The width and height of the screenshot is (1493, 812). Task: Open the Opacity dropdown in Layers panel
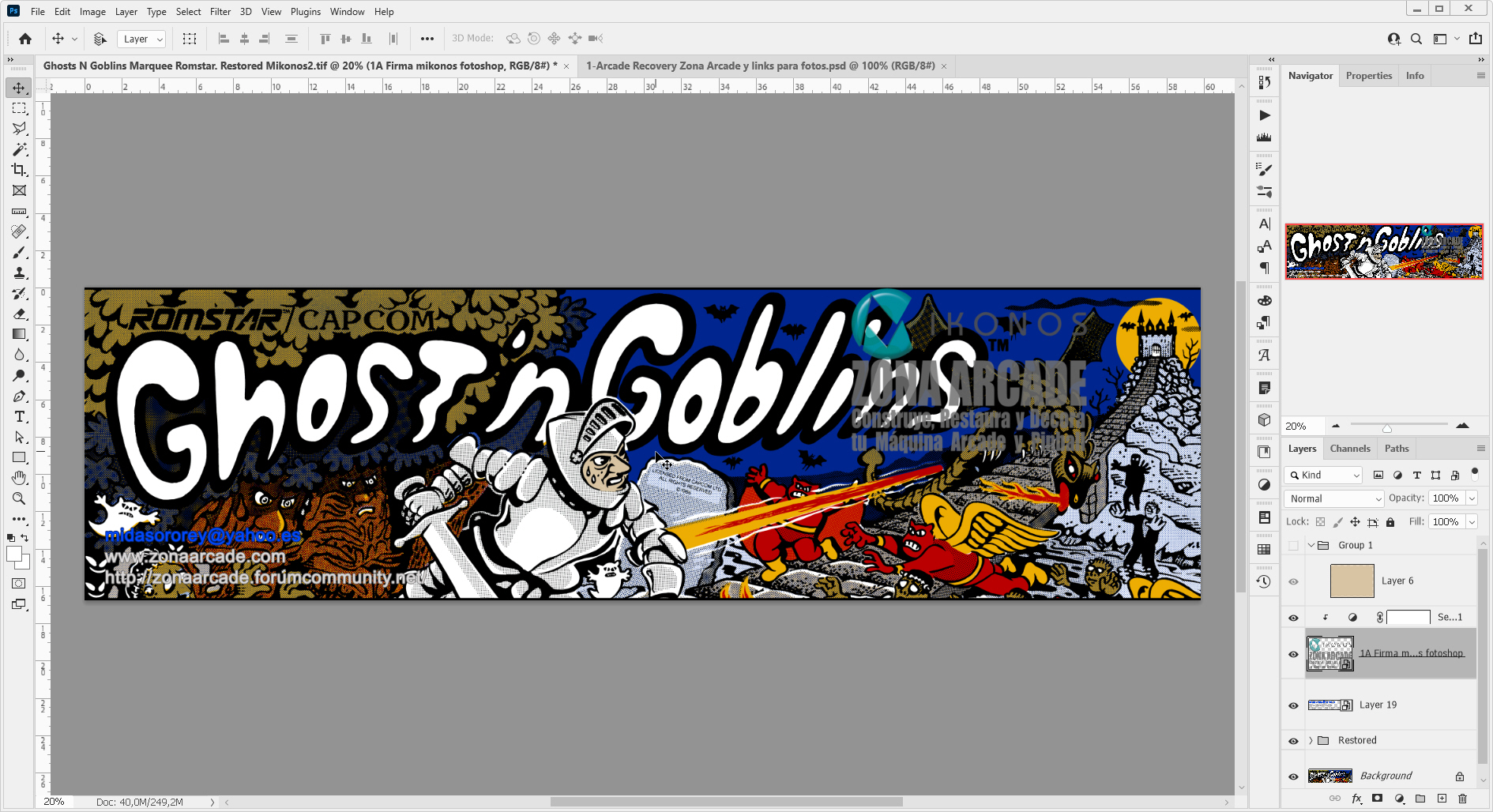point(1471,498)
